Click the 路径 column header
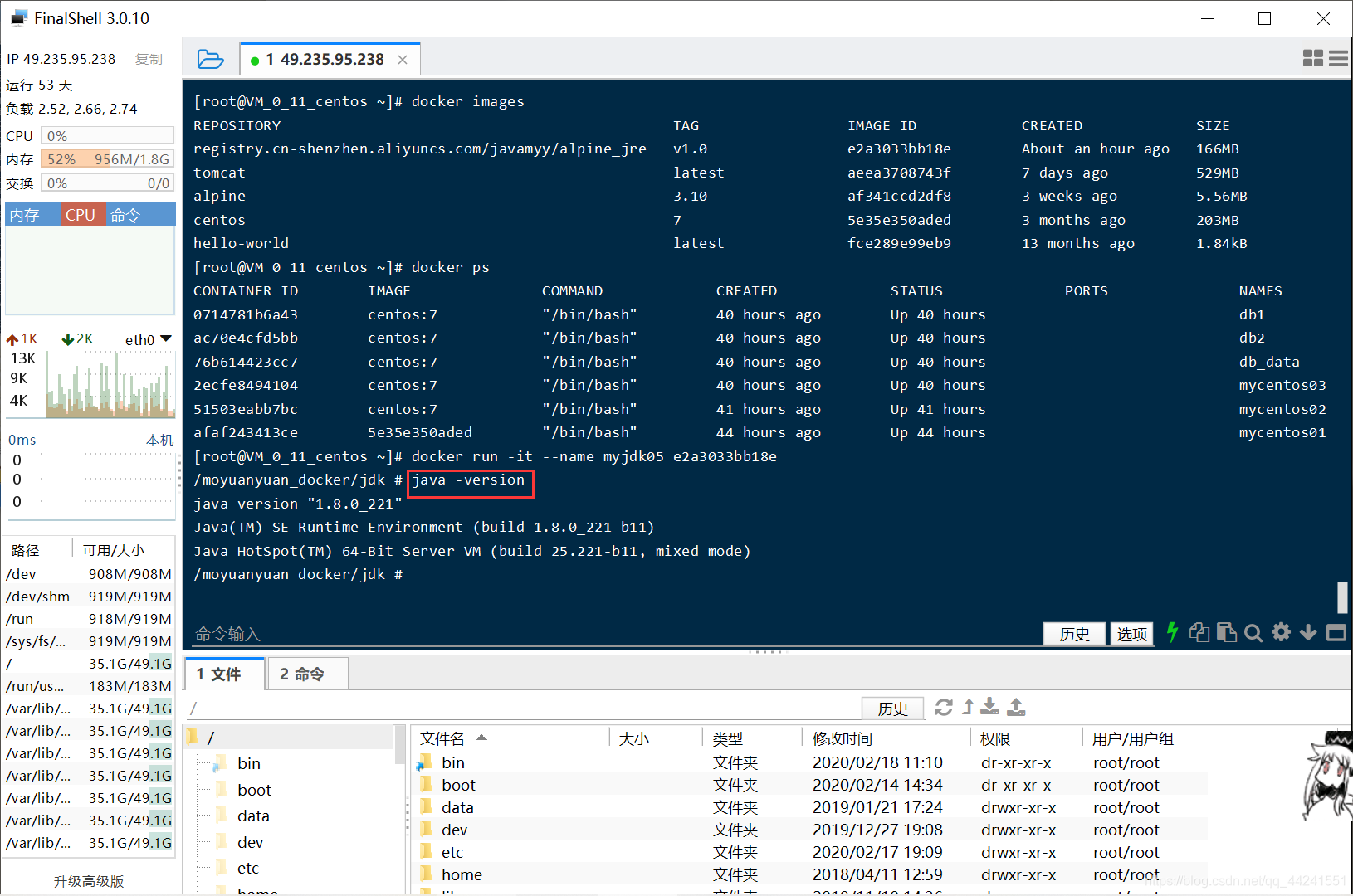The height and width of the screenshot is (896, 1353). (x=38, y=550)
